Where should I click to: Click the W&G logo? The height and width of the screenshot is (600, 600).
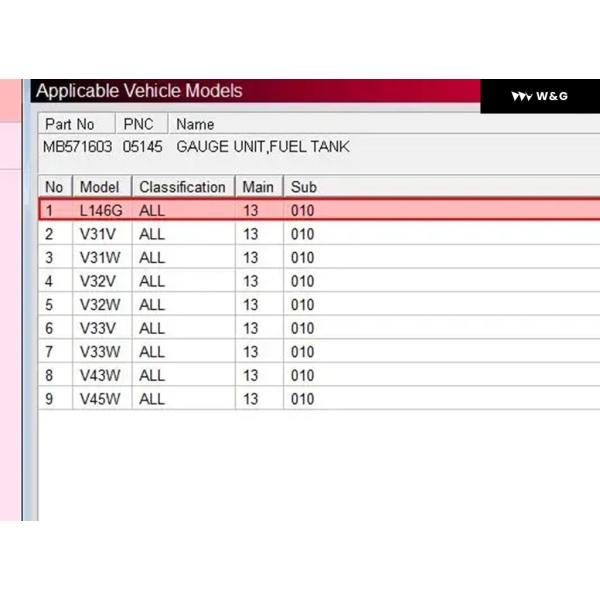[x=540, y=96]
